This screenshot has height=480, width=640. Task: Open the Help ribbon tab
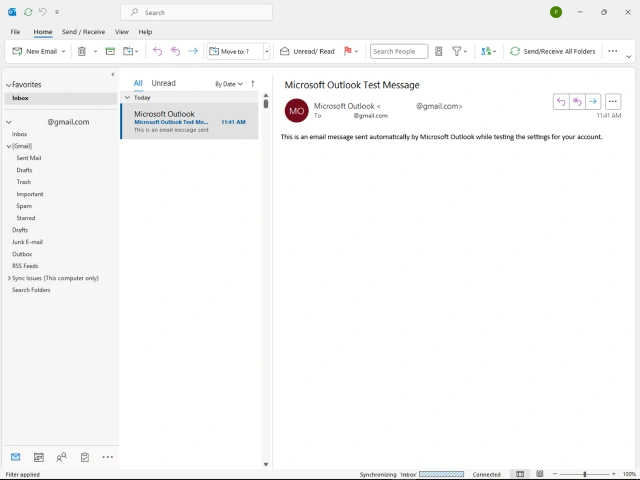(x=145, y=32)
